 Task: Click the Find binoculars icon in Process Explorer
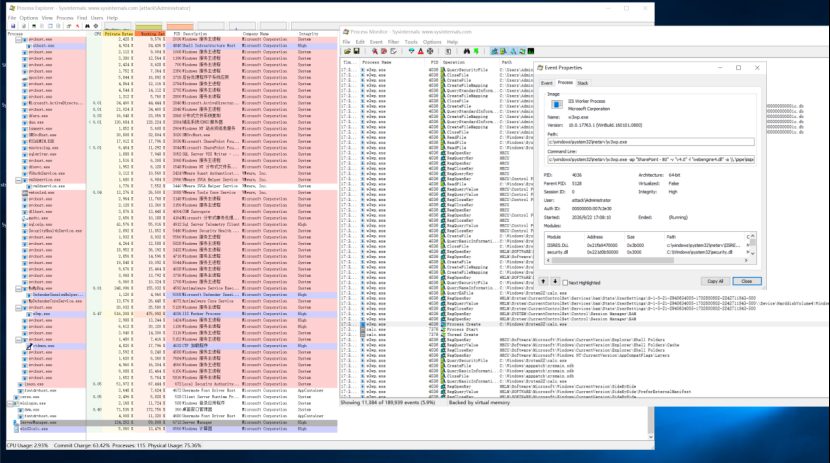87,26
